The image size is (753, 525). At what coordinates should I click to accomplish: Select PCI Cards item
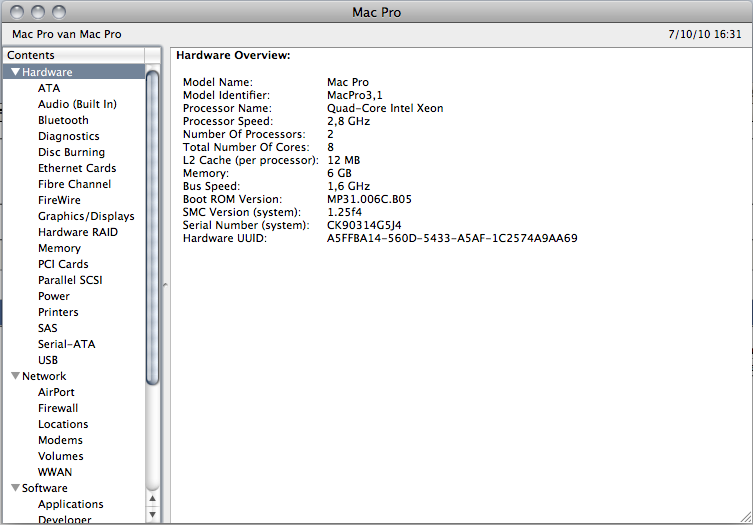pyautogui.click(x=63, y=264)
